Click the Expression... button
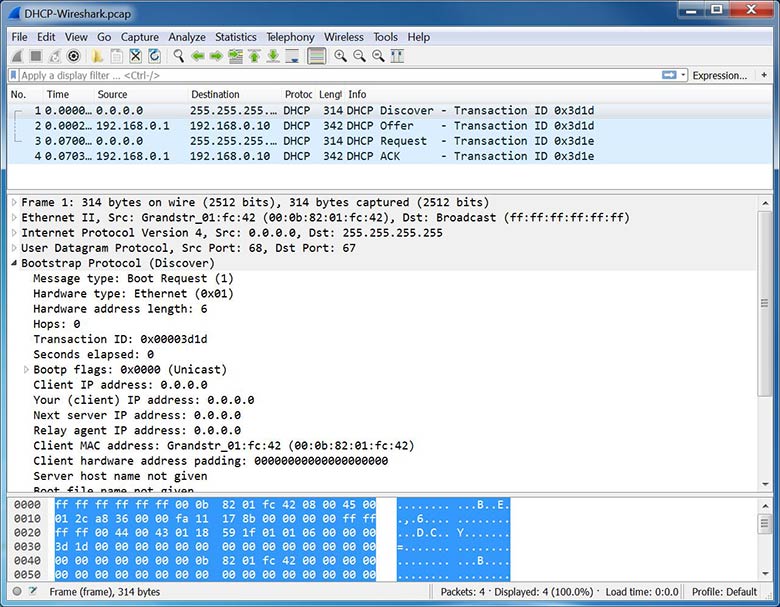 (x=720, y=75)
